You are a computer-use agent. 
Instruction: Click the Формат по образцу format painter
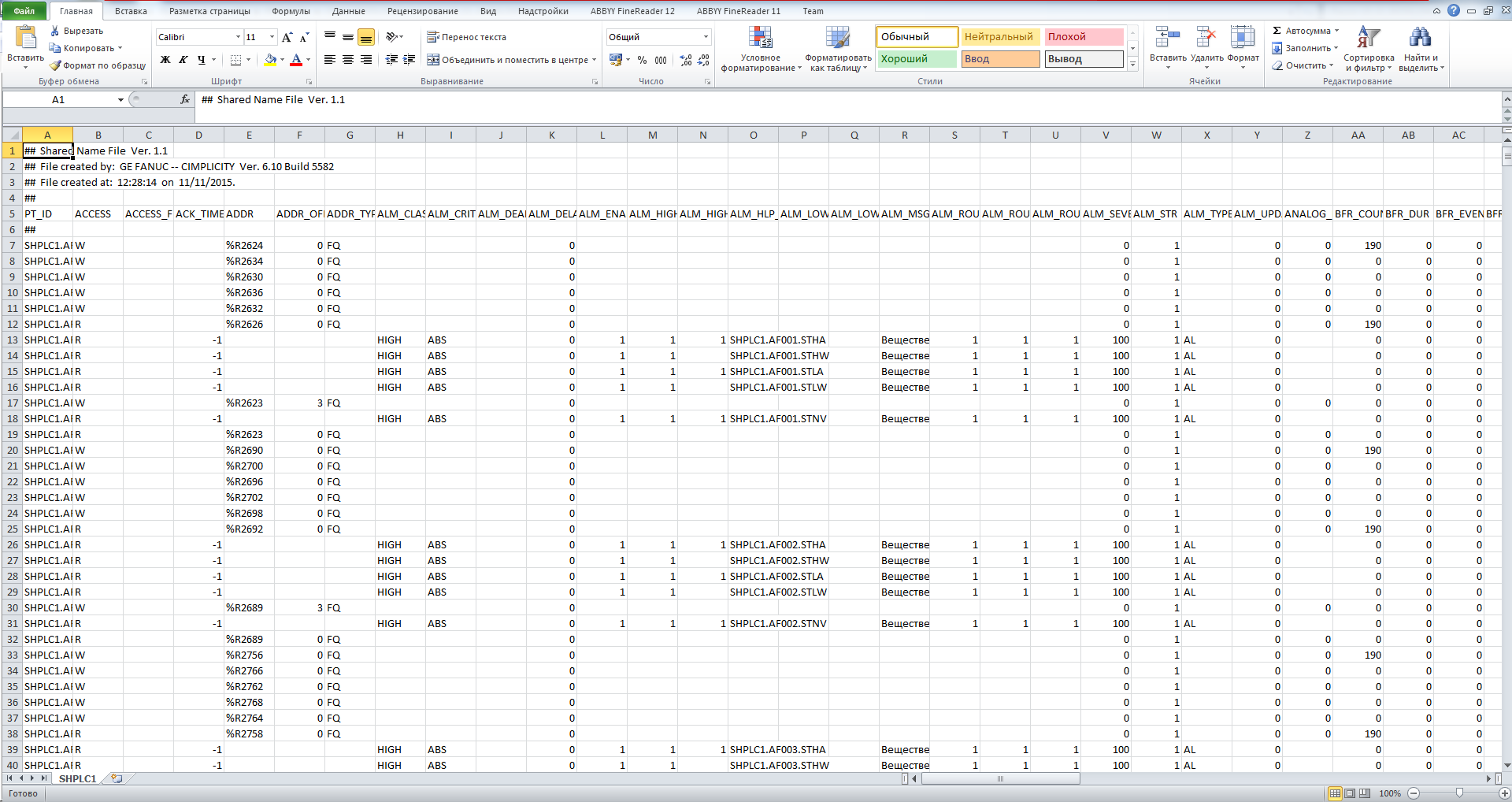click(98, 65)
